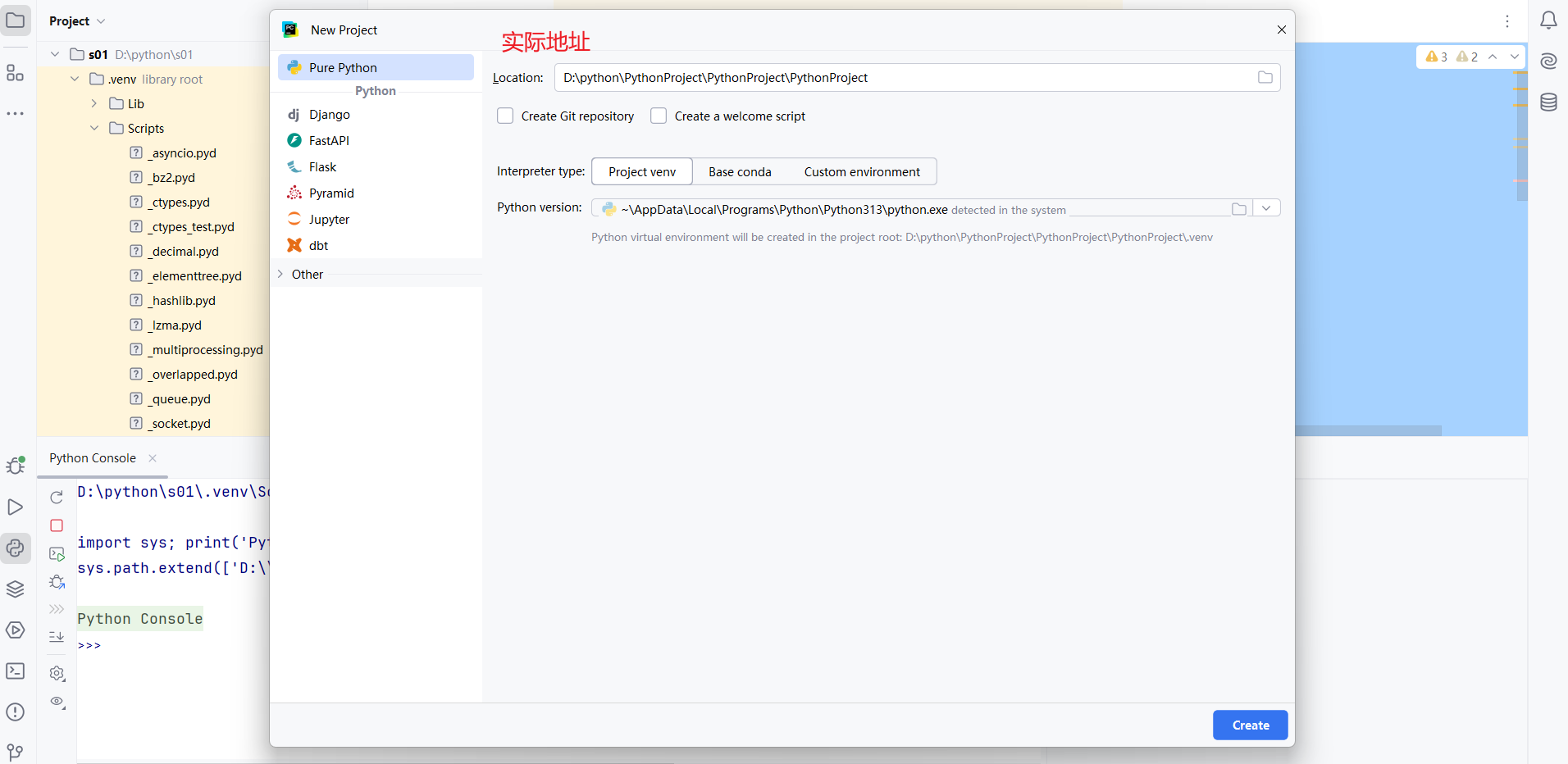Viewport: 1568px width, 764px height.
Task: Select _hashlib.pyd file
Action: point(183,300)
